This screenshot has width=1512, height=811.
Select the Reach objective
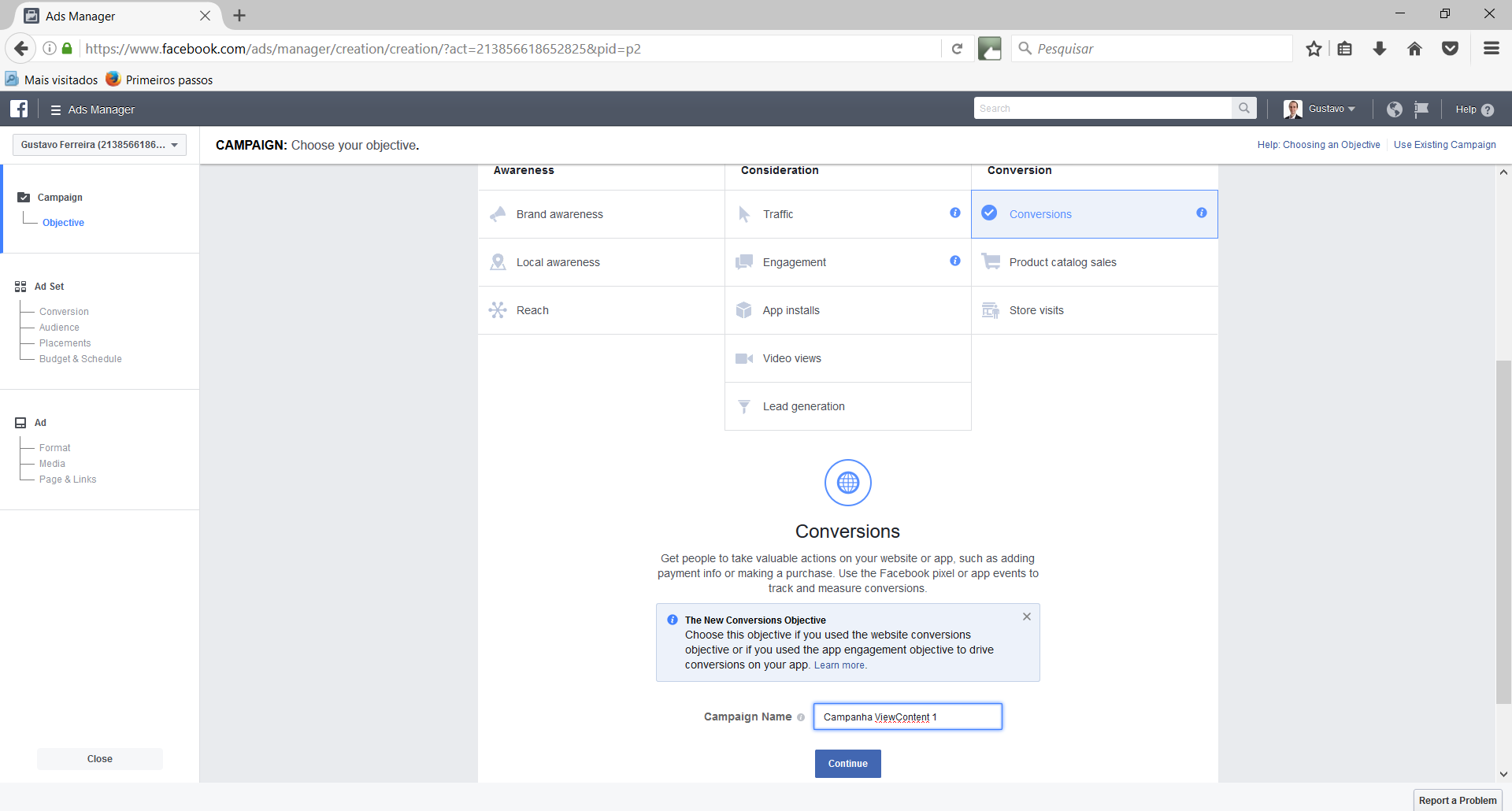[x=601, y=310]
